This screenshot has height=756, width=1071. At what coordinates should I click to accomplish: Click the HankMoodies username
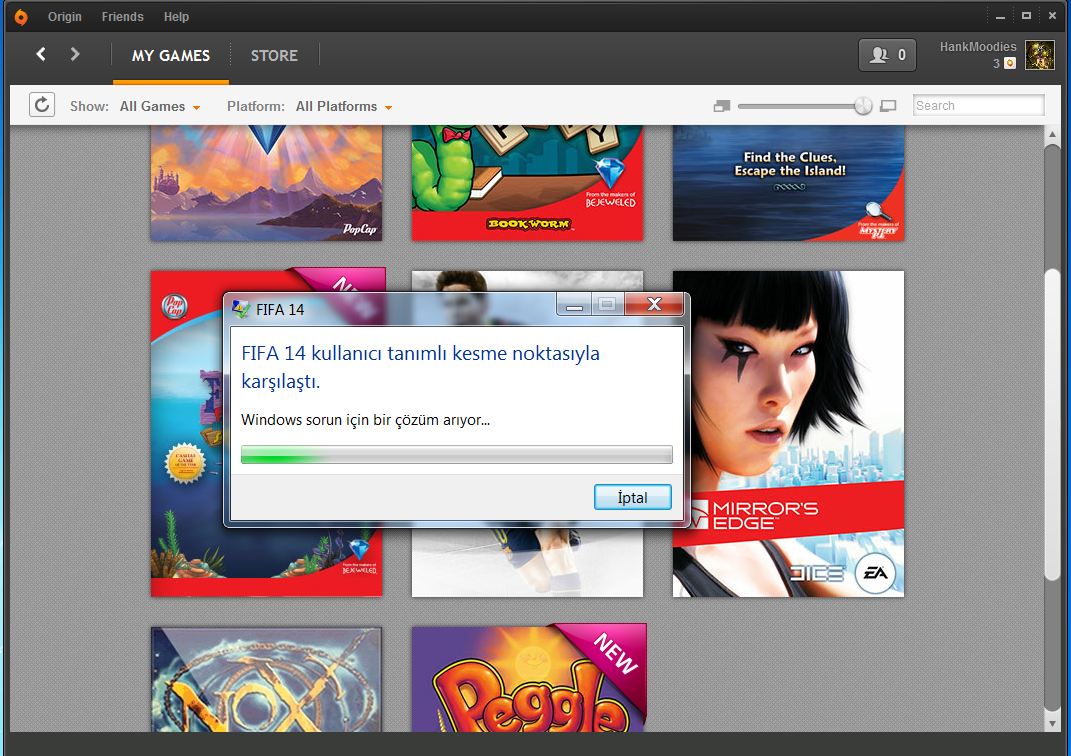click(977, 46)
